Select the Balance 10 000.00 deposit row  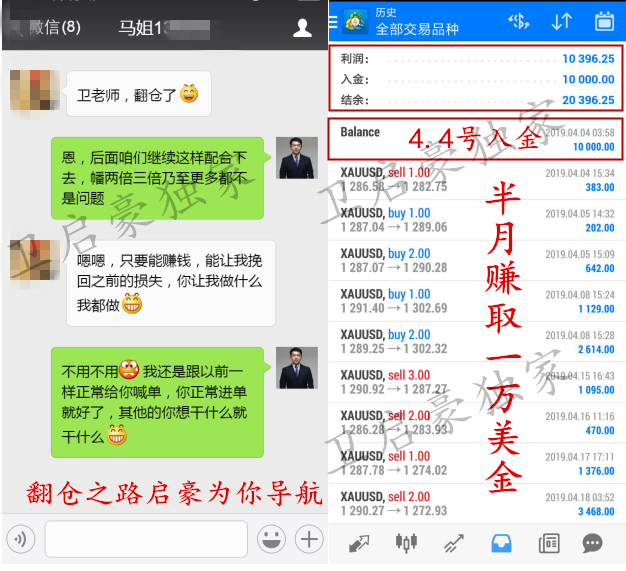pos(477,139)
